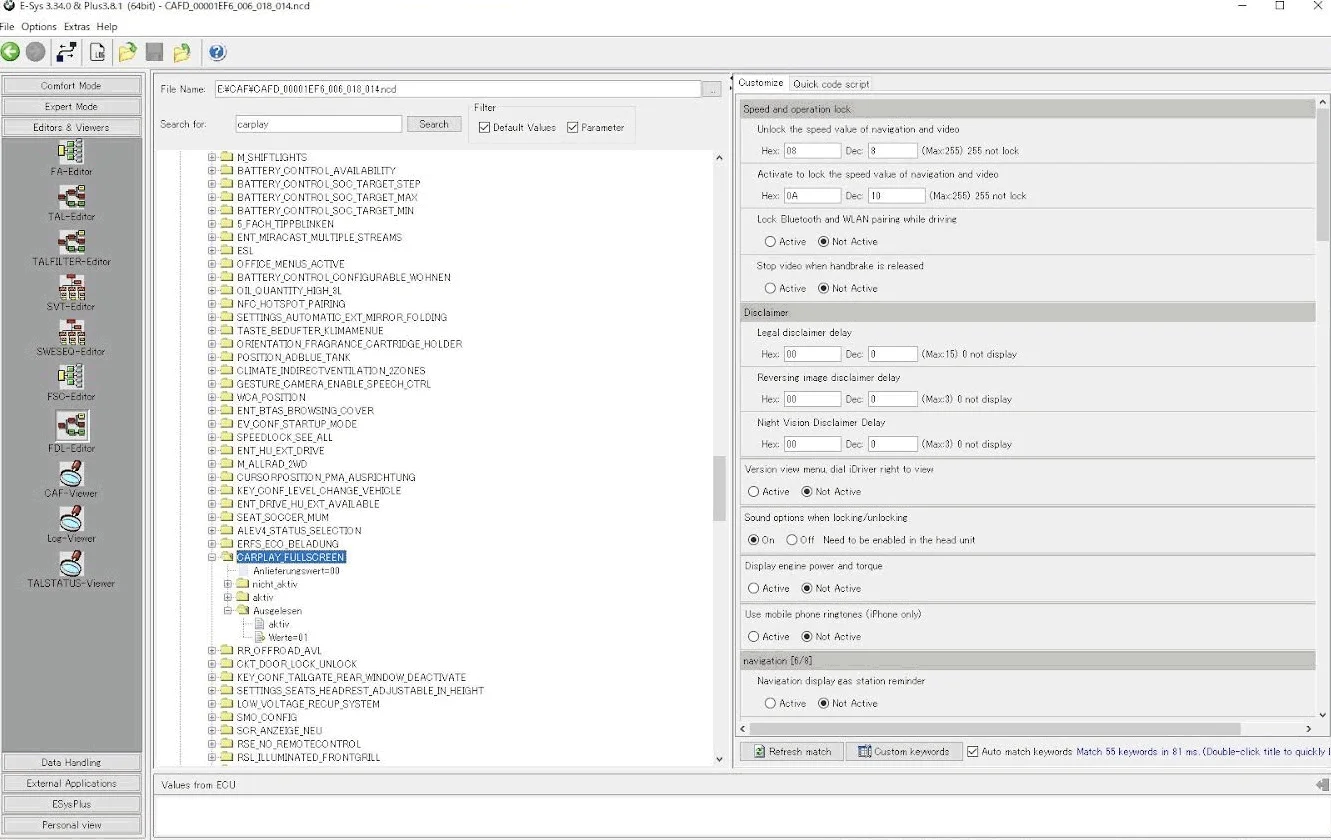Click the log document toolbar icon
The height and width of the screenshot is (840, 1331).
(98, 52)
